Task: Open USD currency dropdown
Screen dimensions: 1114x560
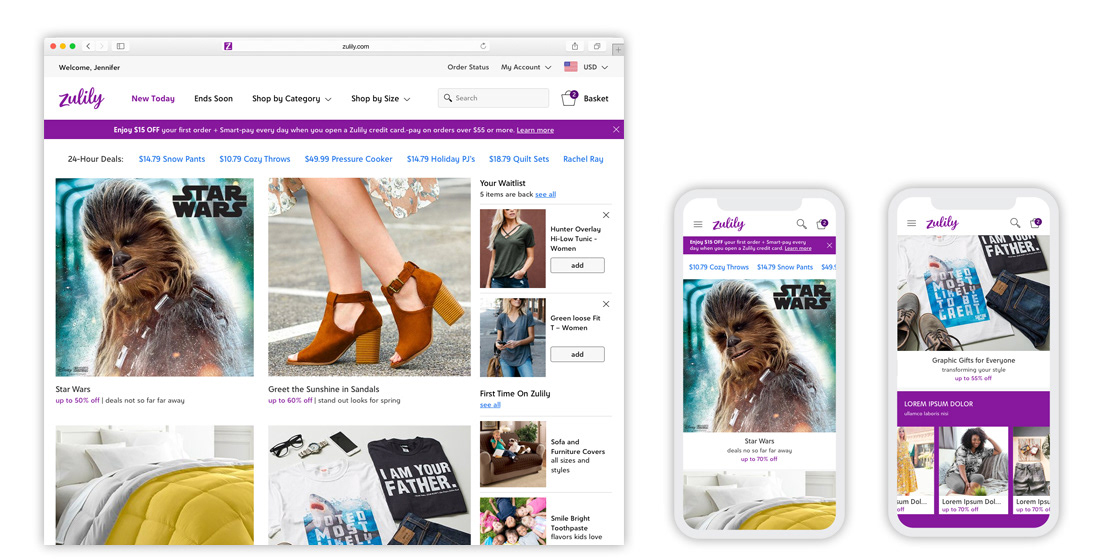Action: pos(595,67)
